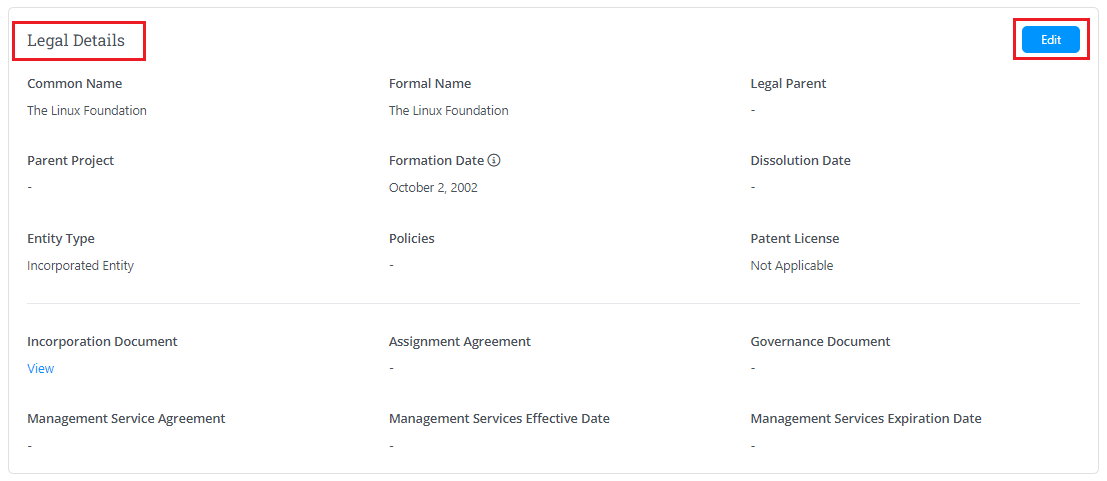
Task: Select the Assignment Agreement label
Action: click(x=460, y=342)
